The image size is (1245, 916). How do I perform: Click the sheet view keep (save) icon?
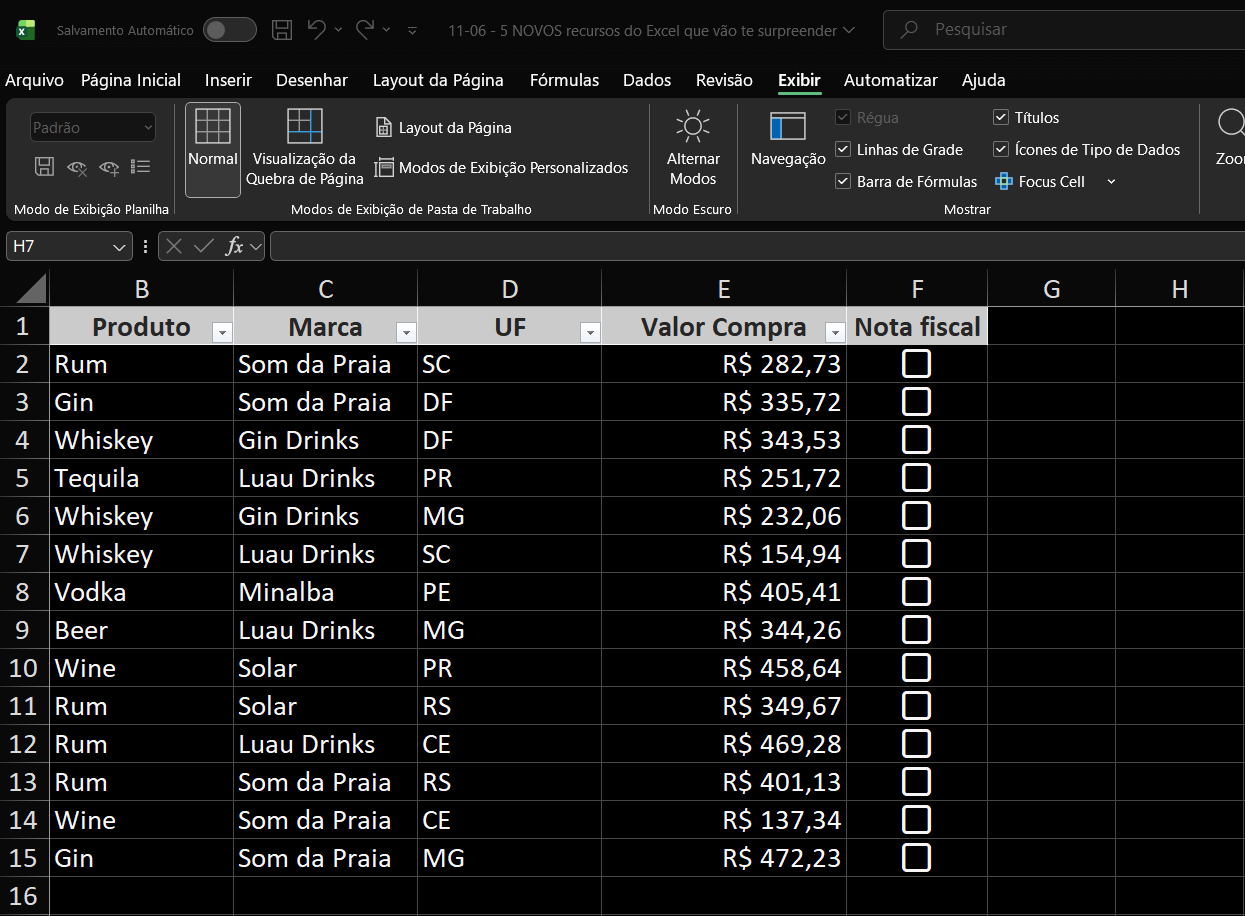44,167
